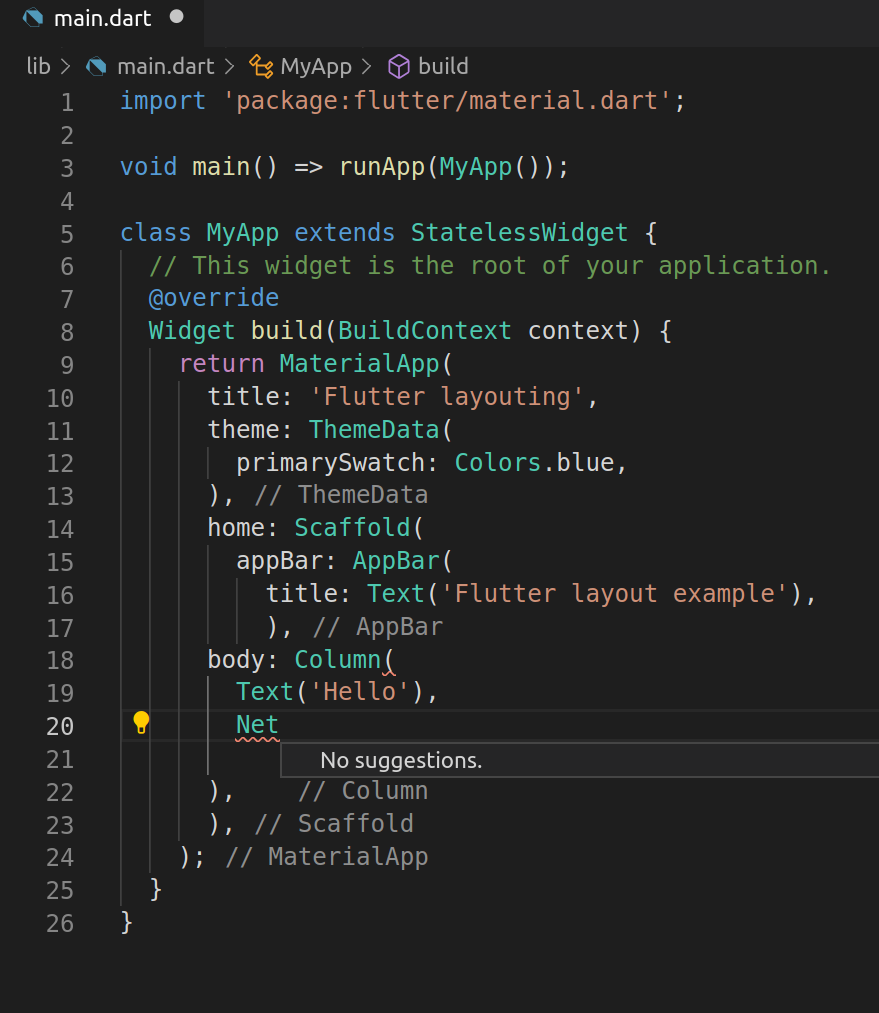Click 'Colors' on line 12
This screenshot has height=1013, width=879.
click(497, 463)
